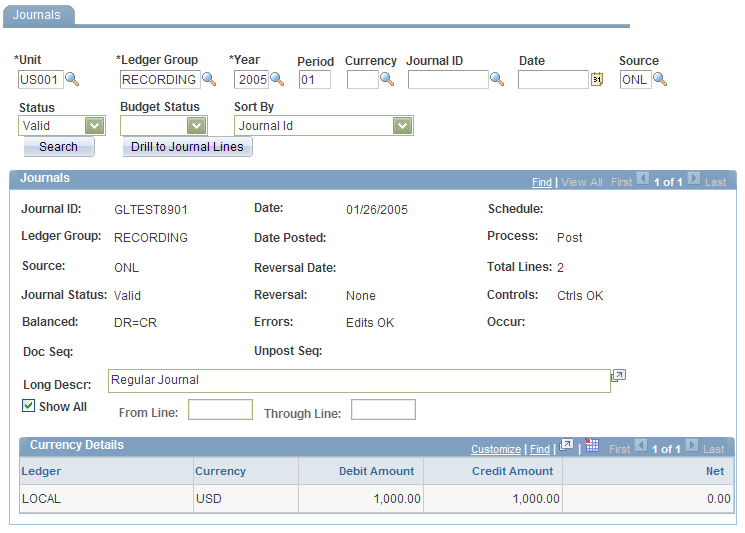Focus the Source input field
The image size is (745, 533).
coord(636,79)
